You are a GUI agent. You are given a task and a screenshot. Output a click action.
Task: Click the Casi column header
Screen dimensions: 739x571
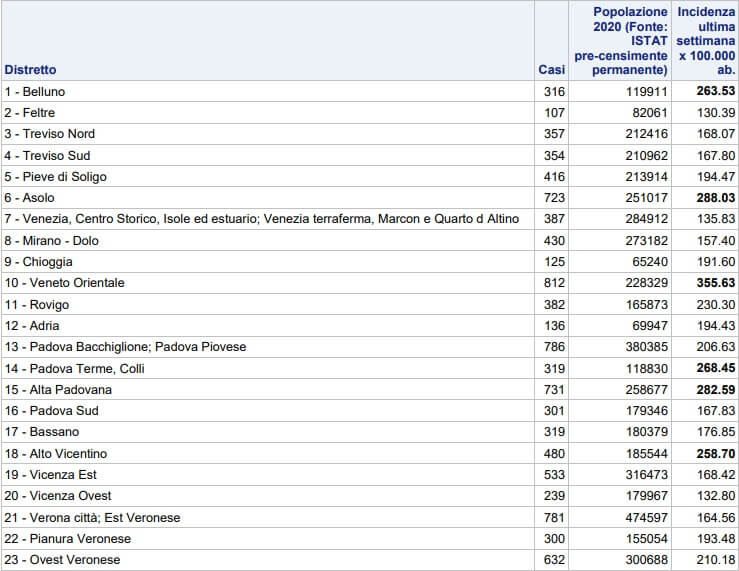click(551, 70)
